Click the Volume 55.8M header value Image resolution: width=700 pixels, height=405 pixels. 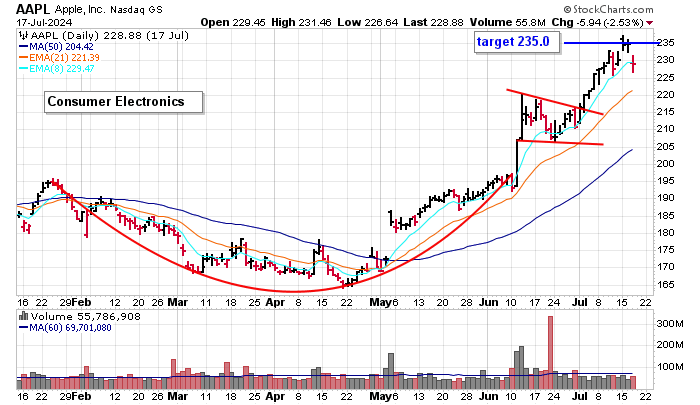click(x=507, y=22)
